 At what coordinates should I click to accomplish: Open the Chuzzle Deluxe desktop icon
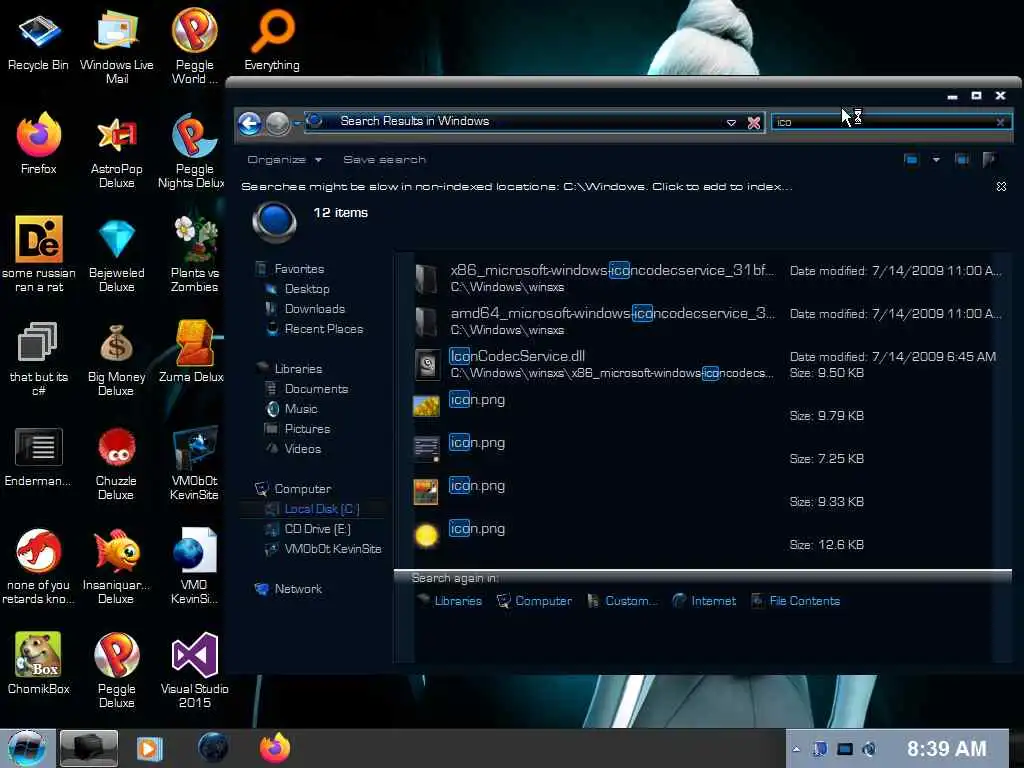(x=116, y=464)
